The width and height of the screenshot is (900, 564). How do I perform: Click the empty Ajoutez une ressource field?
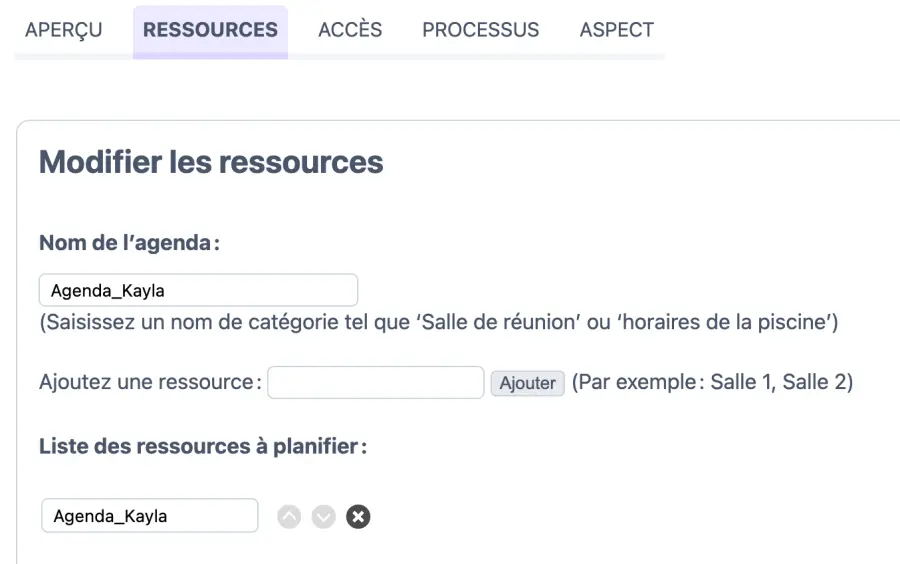pyautogui.click(x=376, y=383)
